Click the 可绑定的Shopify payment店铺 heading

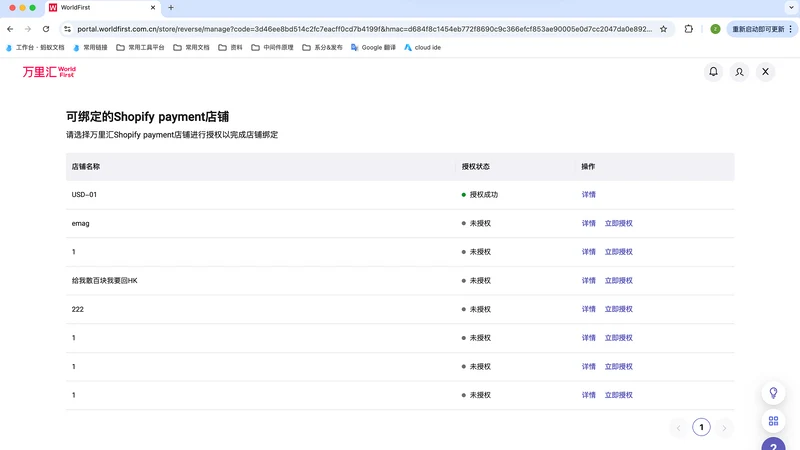point(147,117)
